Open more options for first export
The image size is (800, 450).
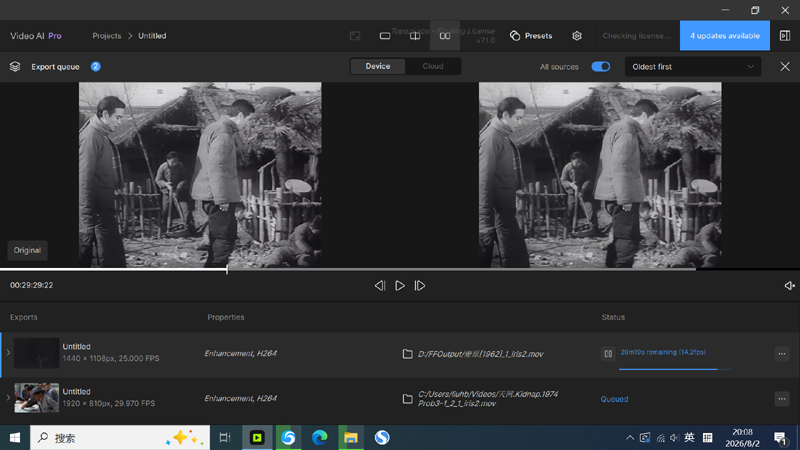pyautogui.click(x=782, y=354)
